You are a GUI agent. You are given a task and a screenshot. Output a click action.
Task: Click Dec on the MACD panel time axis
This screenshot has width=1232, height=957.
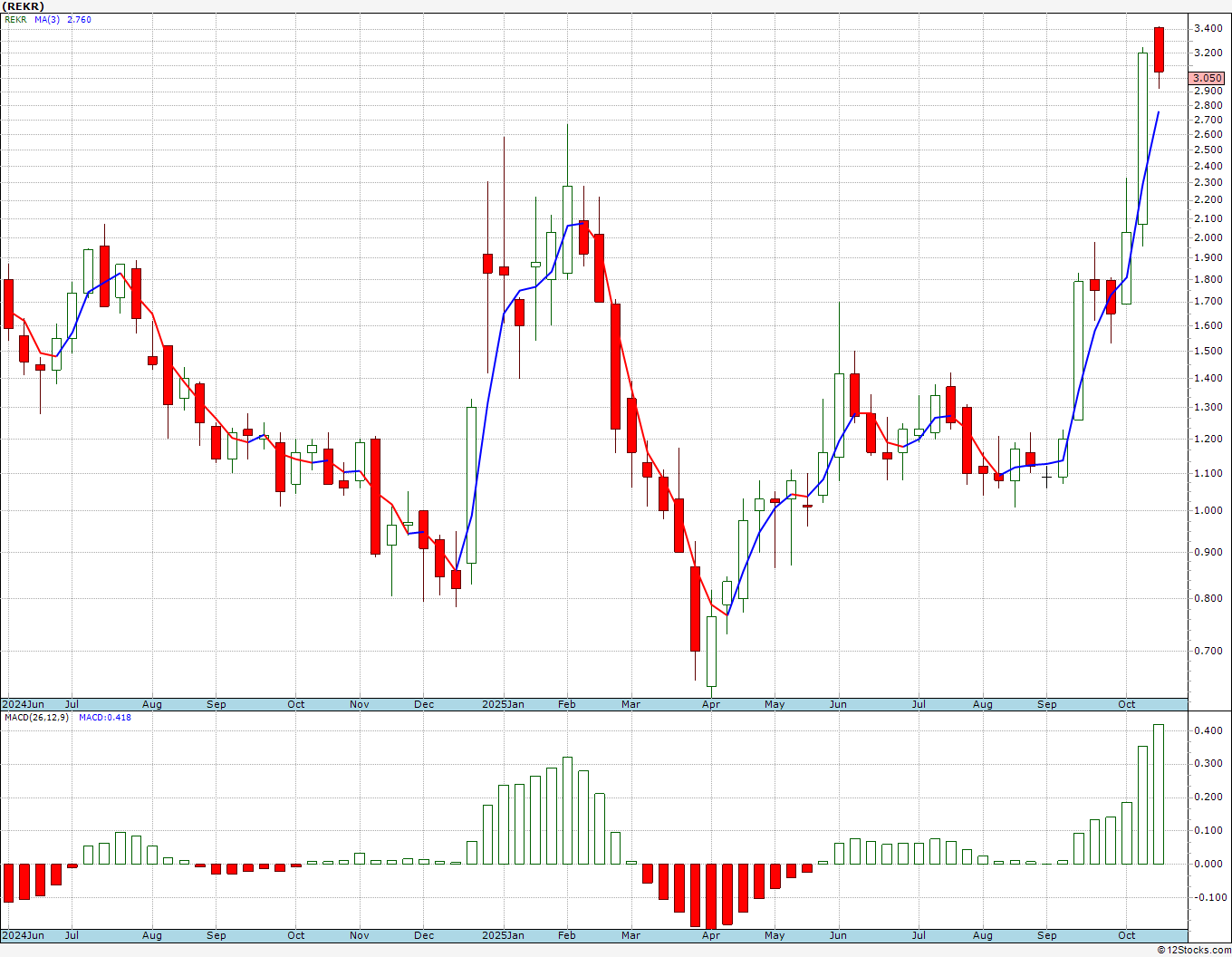click(424, 935)
